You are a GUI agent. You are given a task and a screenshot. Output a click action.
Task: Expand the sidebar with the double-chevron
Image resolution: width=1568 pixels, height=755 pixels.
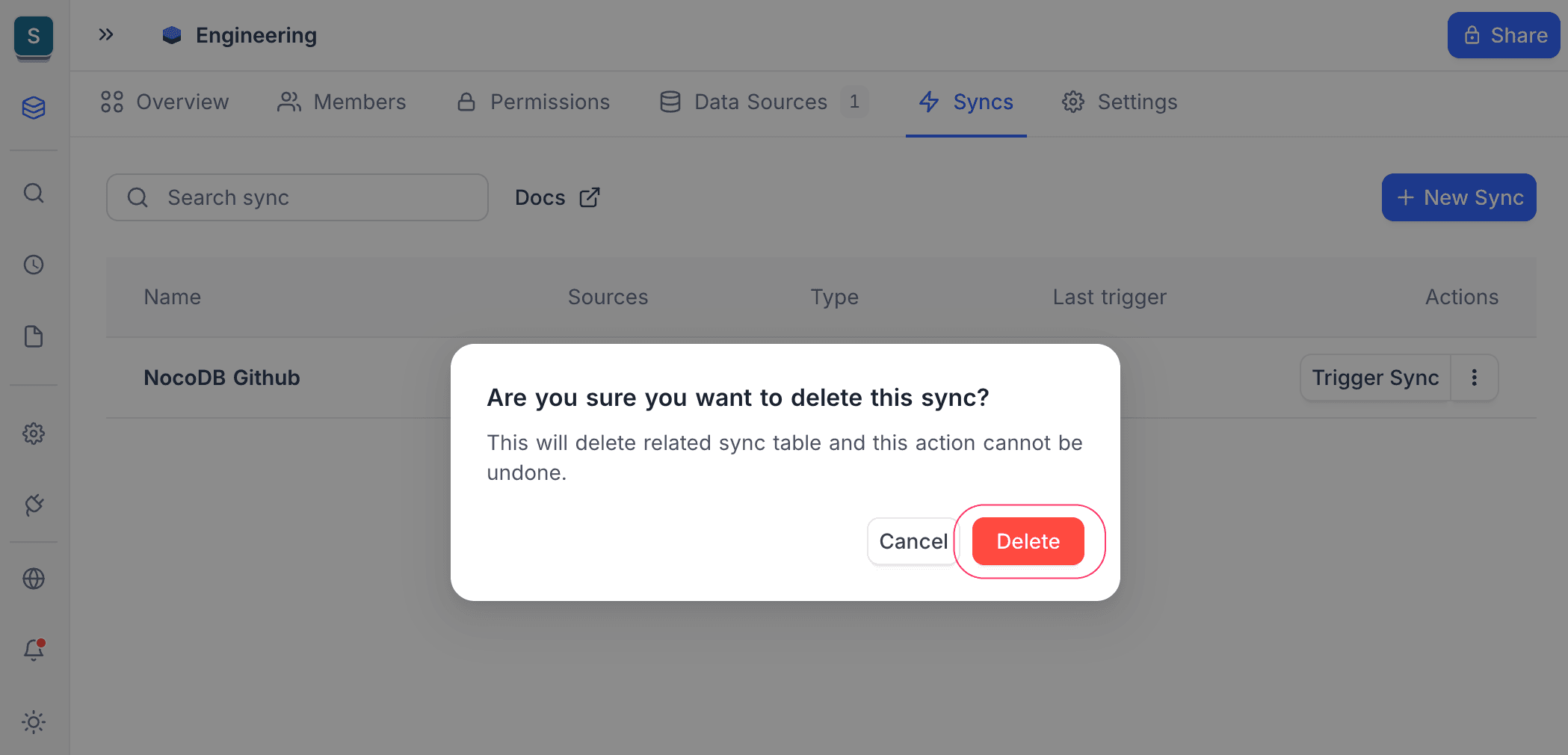tap(105, 34)
